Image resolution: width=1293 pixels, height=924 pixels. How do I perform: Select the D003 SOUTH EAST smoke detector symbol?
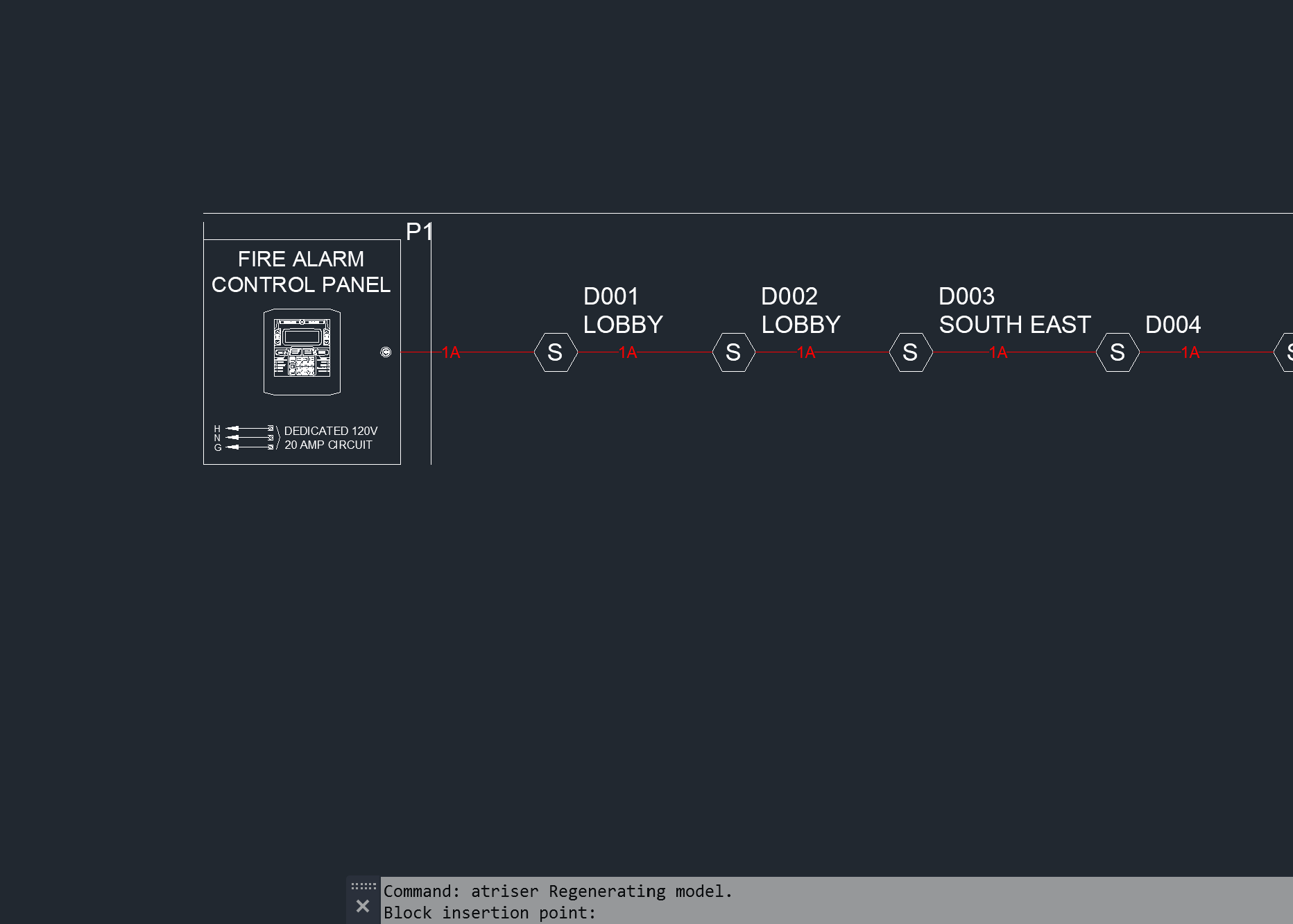click(x=911, y=352)
